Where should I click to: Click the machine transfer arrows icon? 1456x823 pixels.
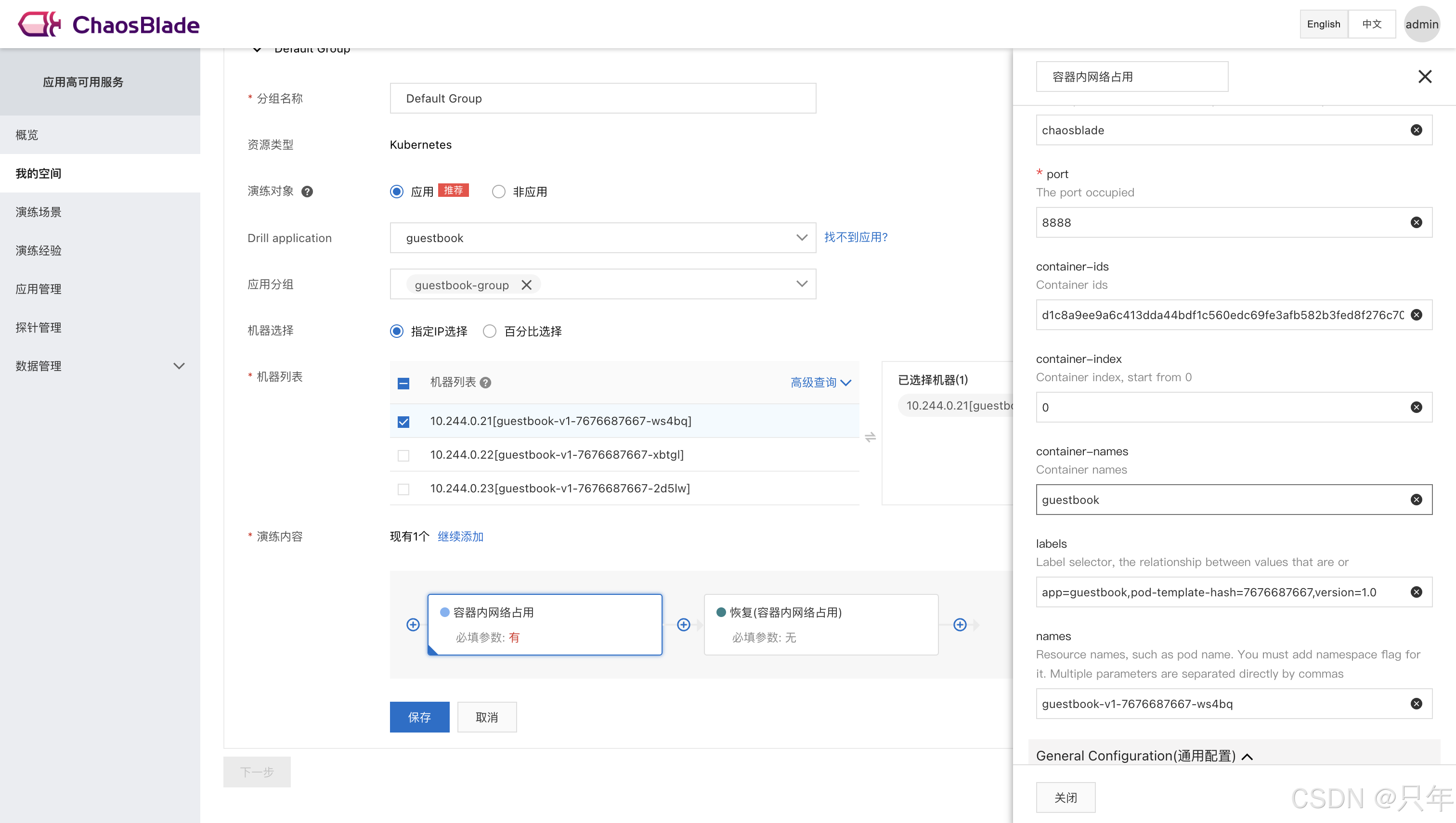coord(870,437)
